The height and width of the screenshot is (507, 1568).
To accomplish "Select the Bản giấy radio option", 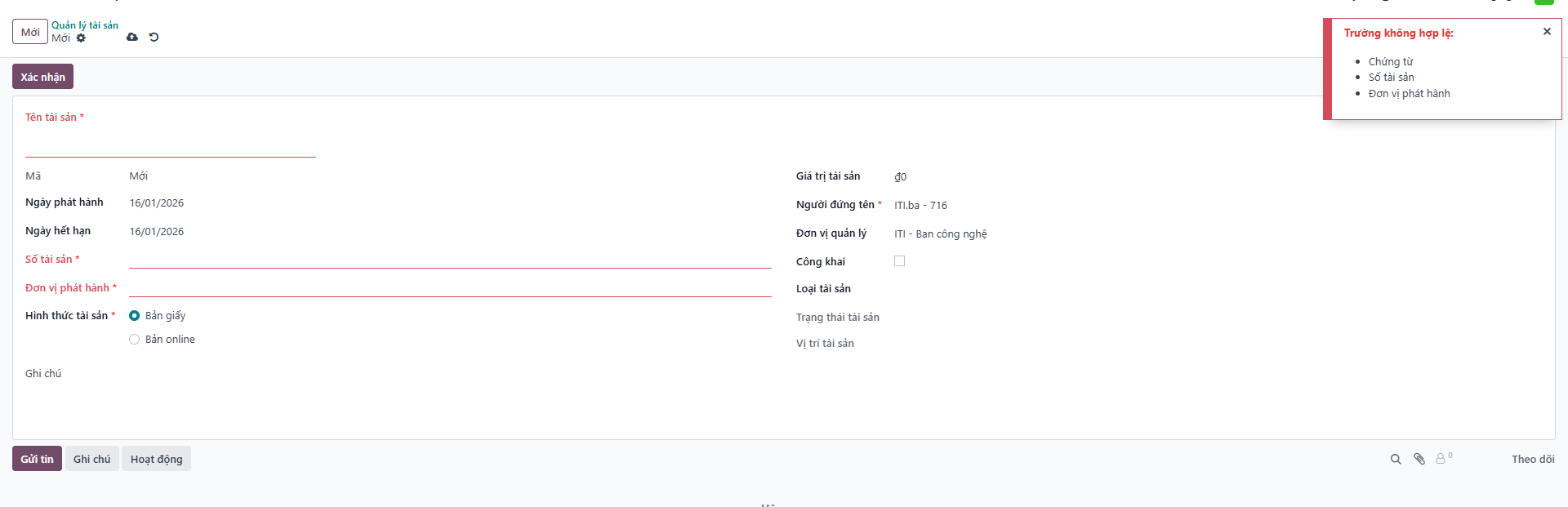I will 135,316.
